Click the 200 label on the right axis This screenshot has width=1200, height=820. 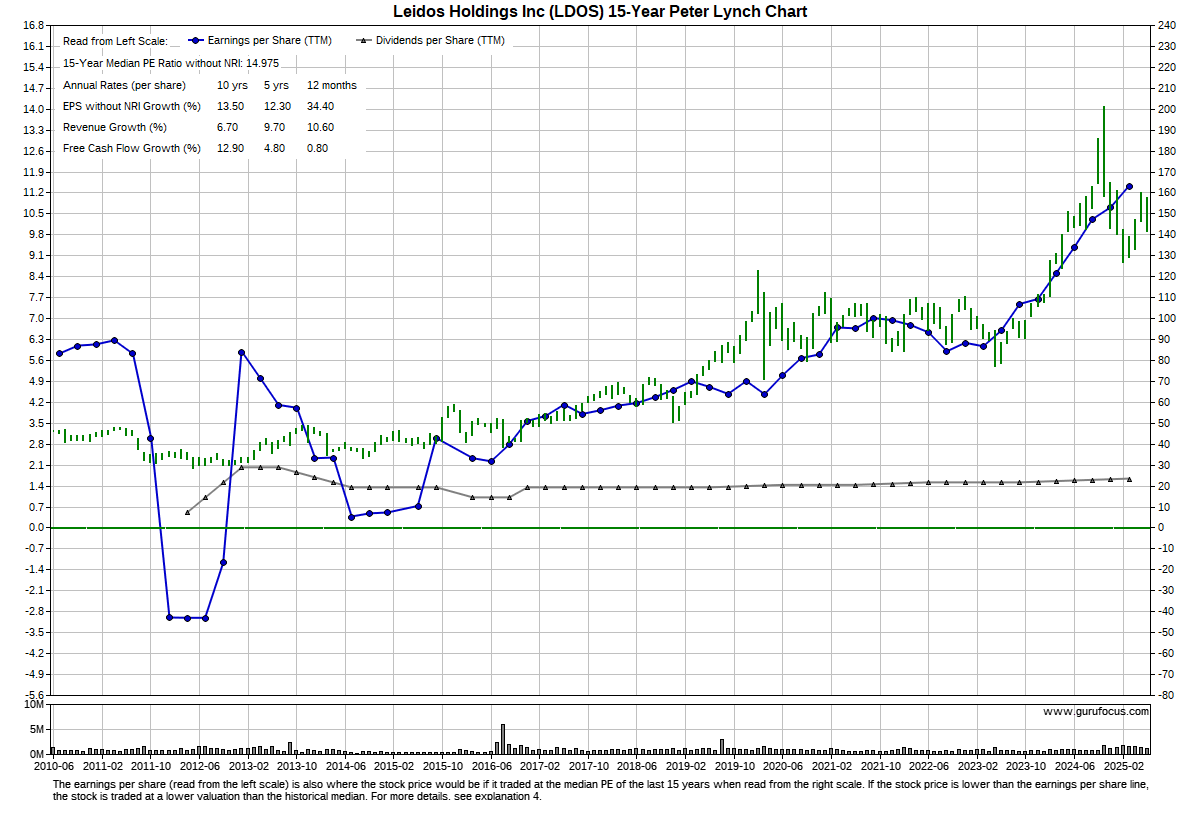(x=1167, y=109)
